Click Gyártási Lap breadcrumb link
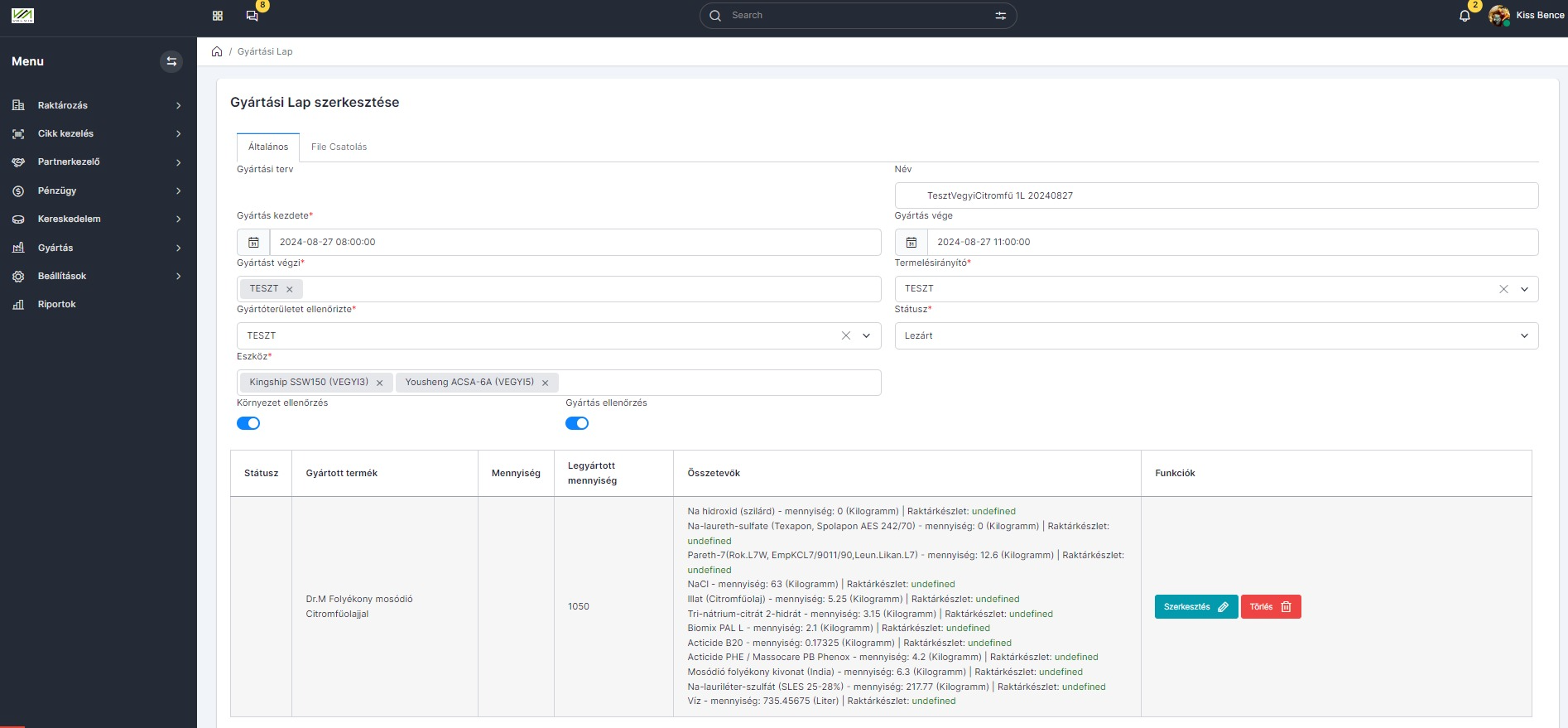 click(265, 51)
